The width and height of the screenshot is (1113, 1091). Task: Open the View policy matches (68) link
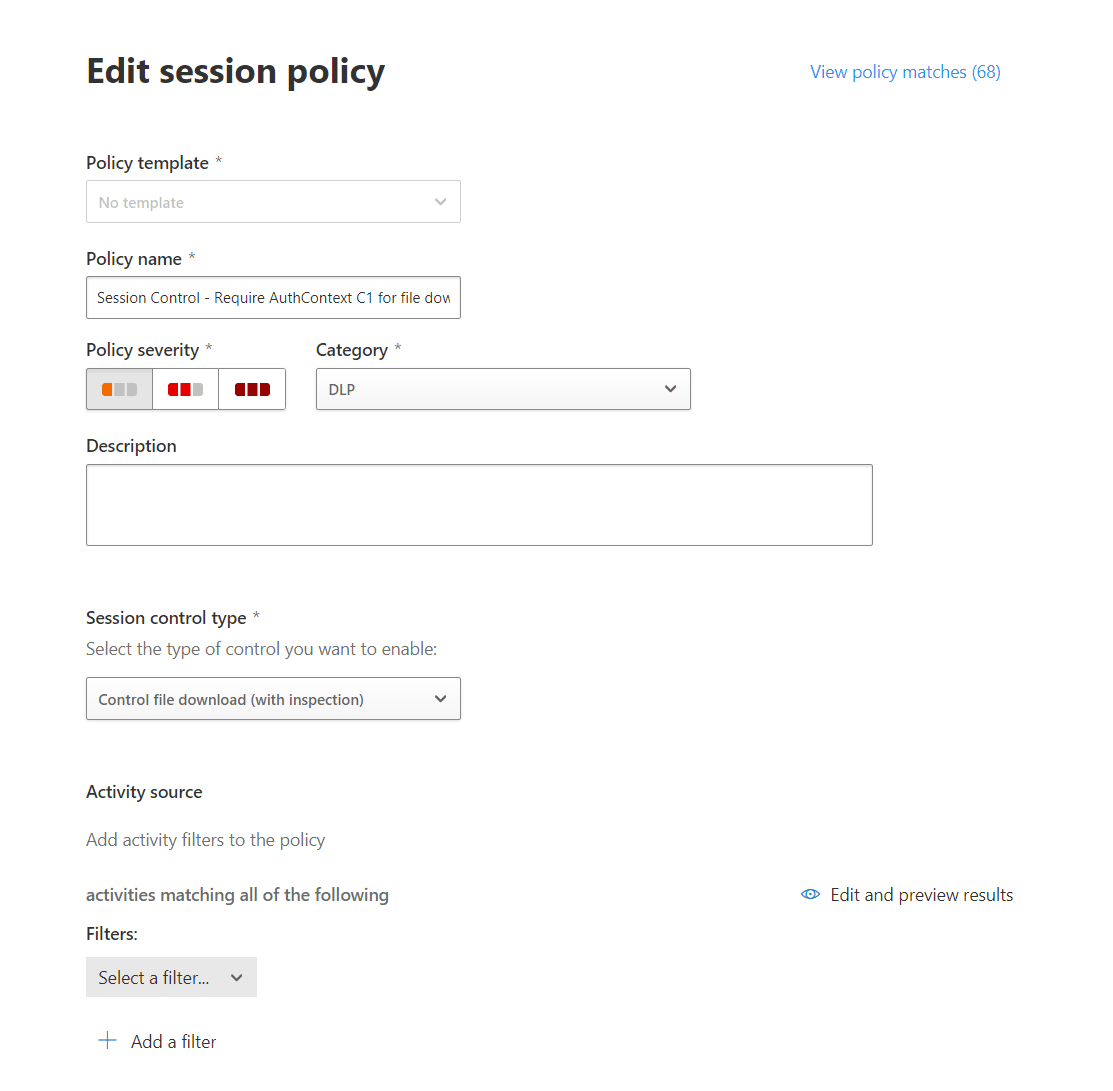click(905, 72)
